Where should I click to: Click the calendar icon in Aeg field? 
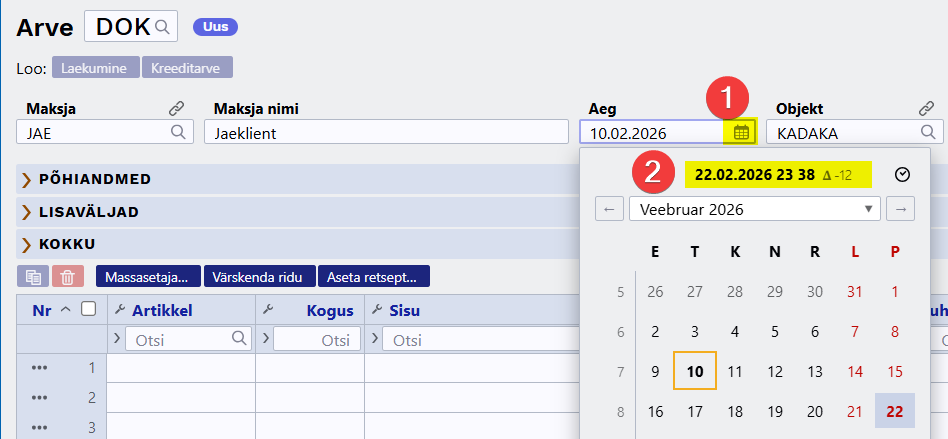coord(741,132)
